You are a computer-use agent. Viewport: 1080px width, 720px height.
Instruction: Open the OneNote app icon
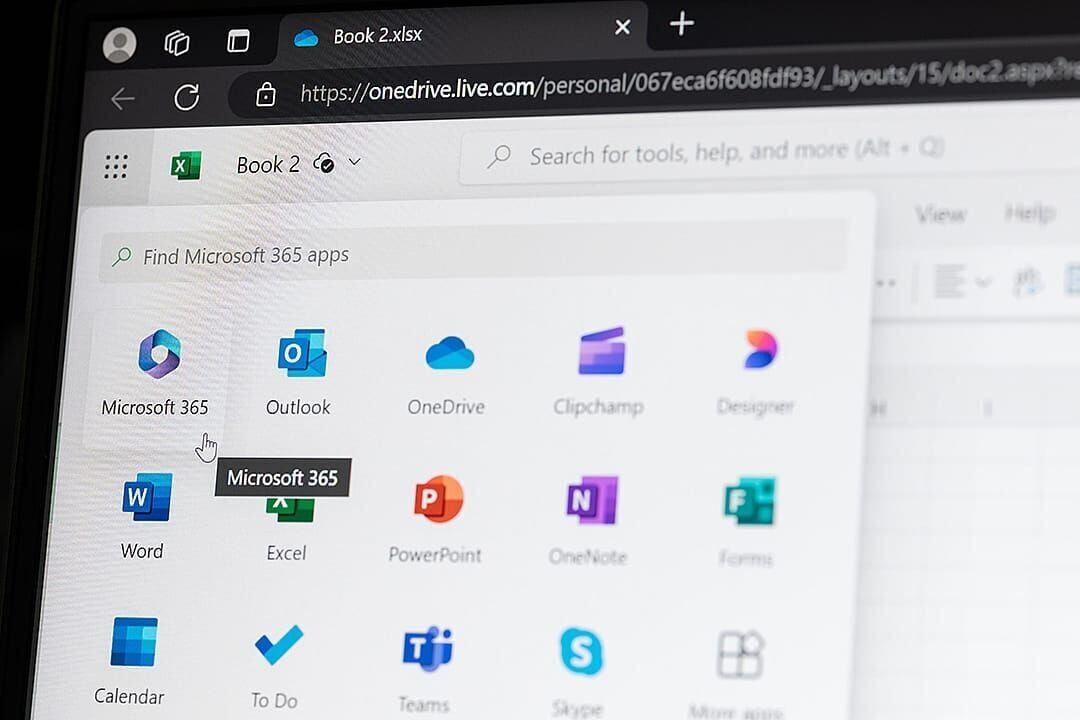coord(592,500)
